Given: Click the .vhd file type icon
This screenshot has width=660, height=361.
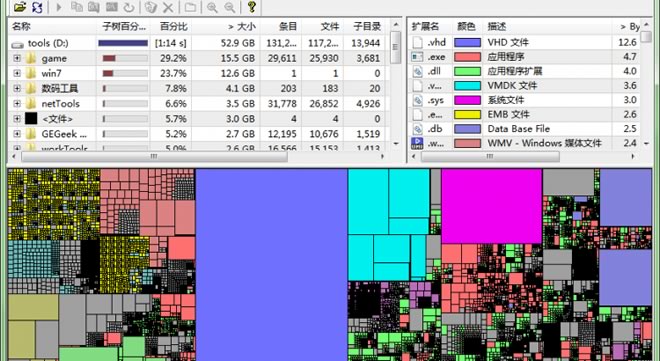Looking at the screenshot, I should pos(417,42).
